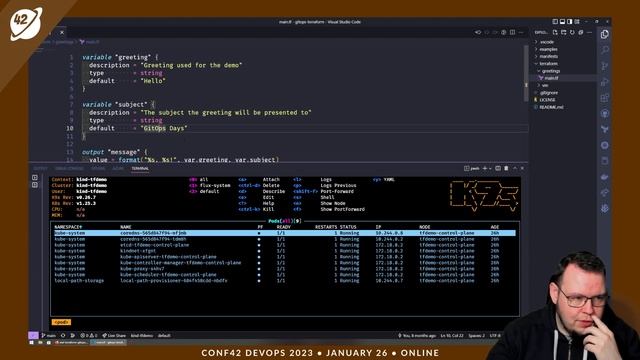Screen dimensions: 640x360
Task: Open the Run and Debug view
Action: [x=604, y=82]
